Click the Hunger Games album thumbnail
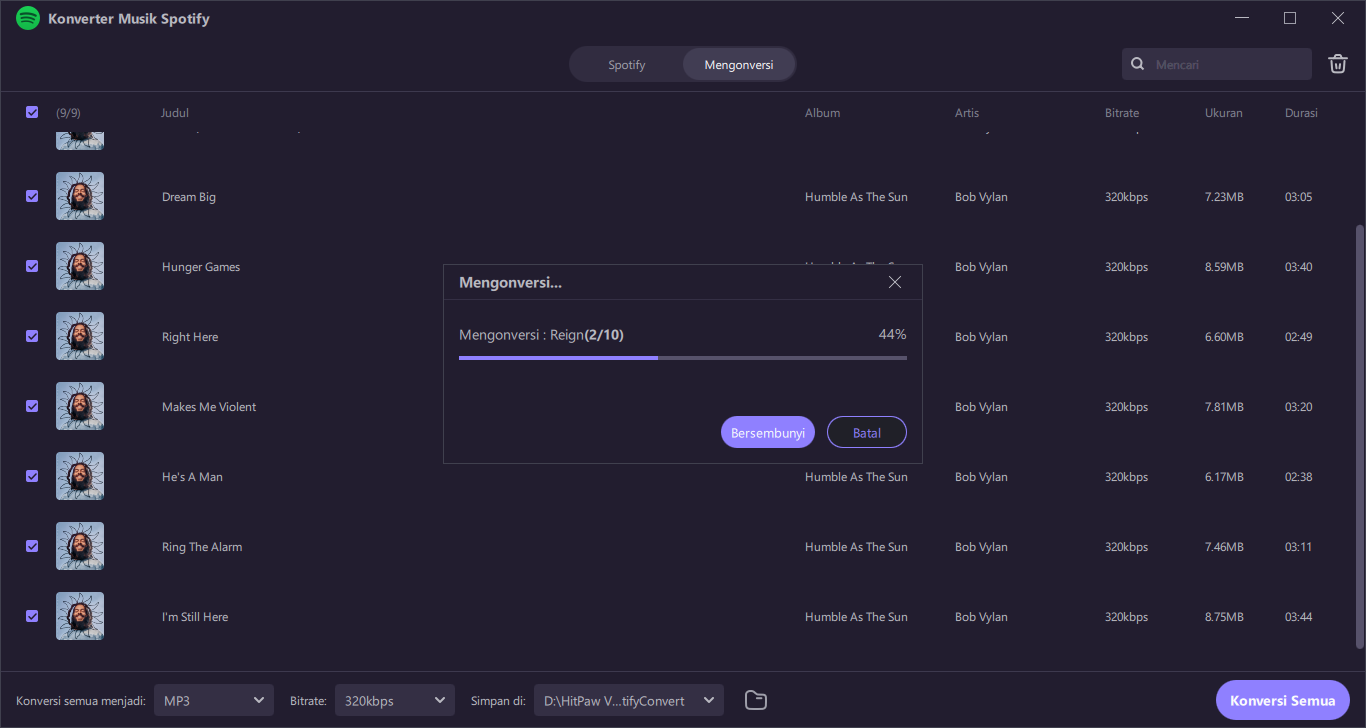Screen dimensions: 1366x728 80,266
